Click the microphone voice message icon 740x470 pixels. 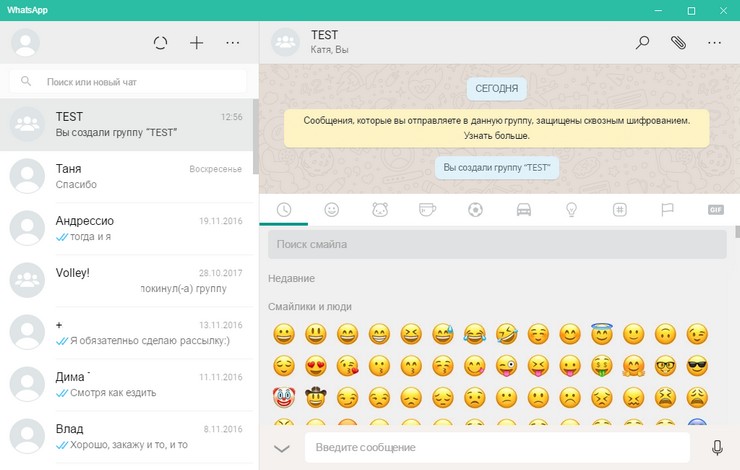[x=717, y=448]
